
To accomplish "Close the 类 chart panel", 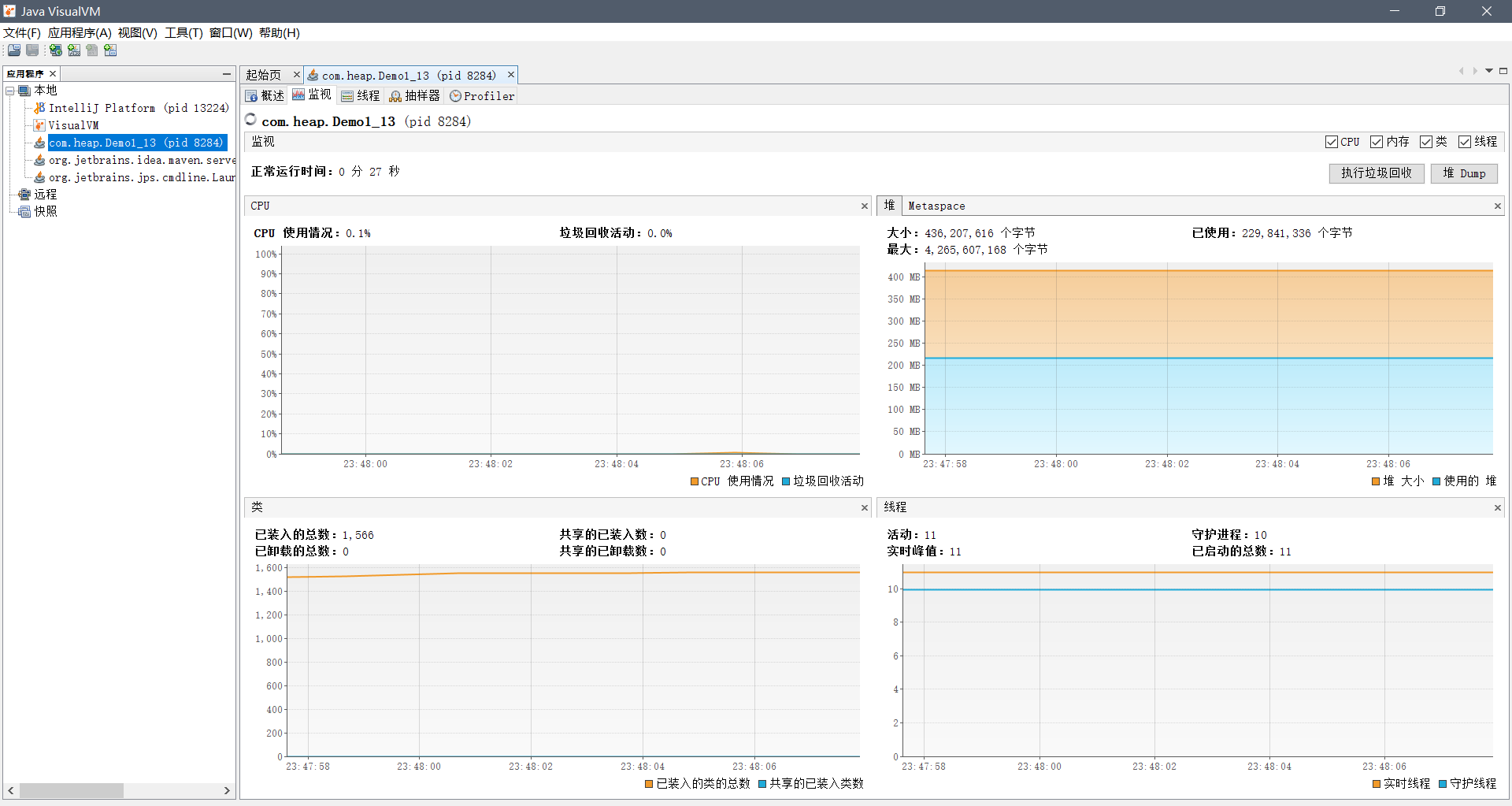I will coord(865,508).
